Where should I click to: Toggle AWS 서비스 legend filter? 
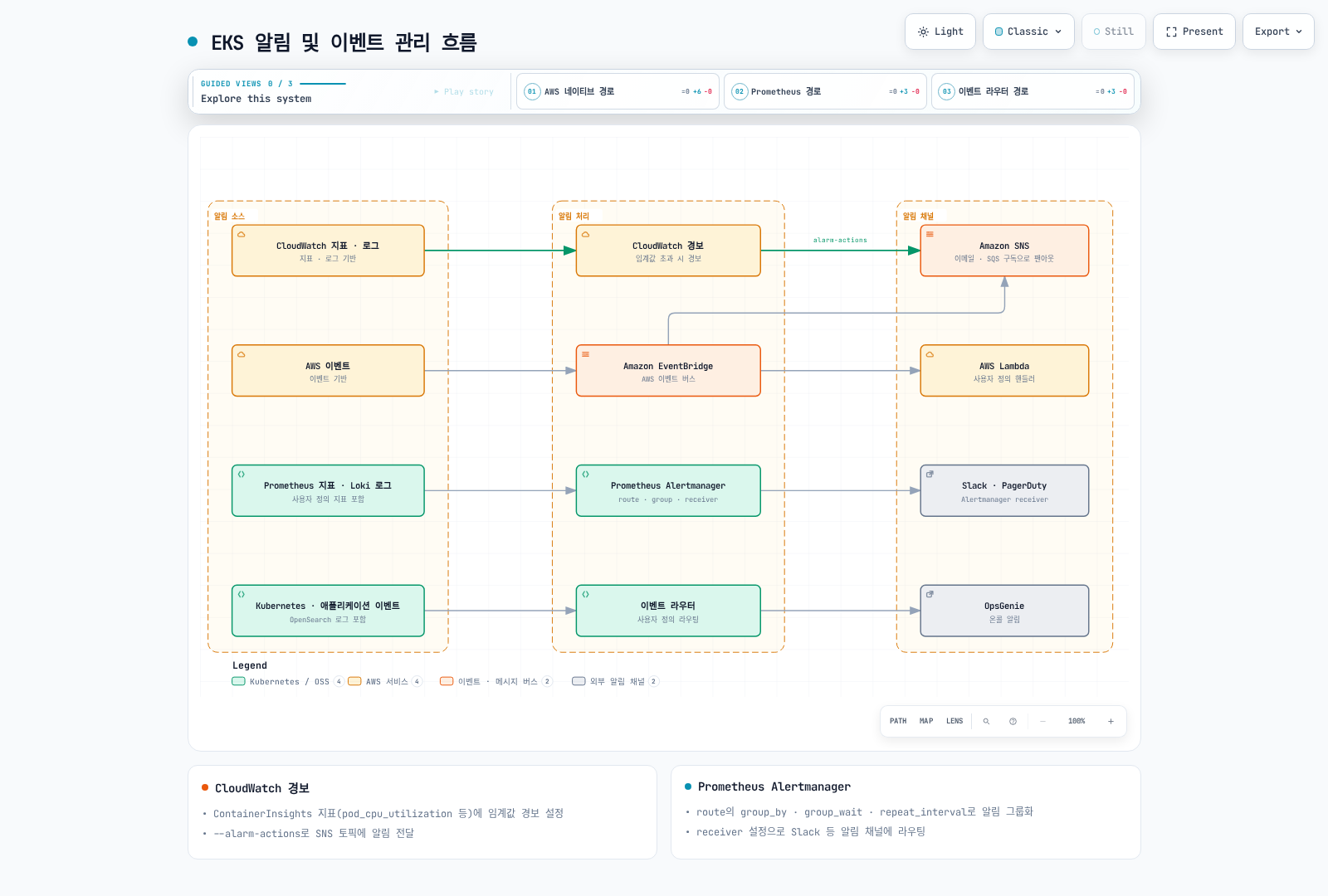(x=385, y=682)
